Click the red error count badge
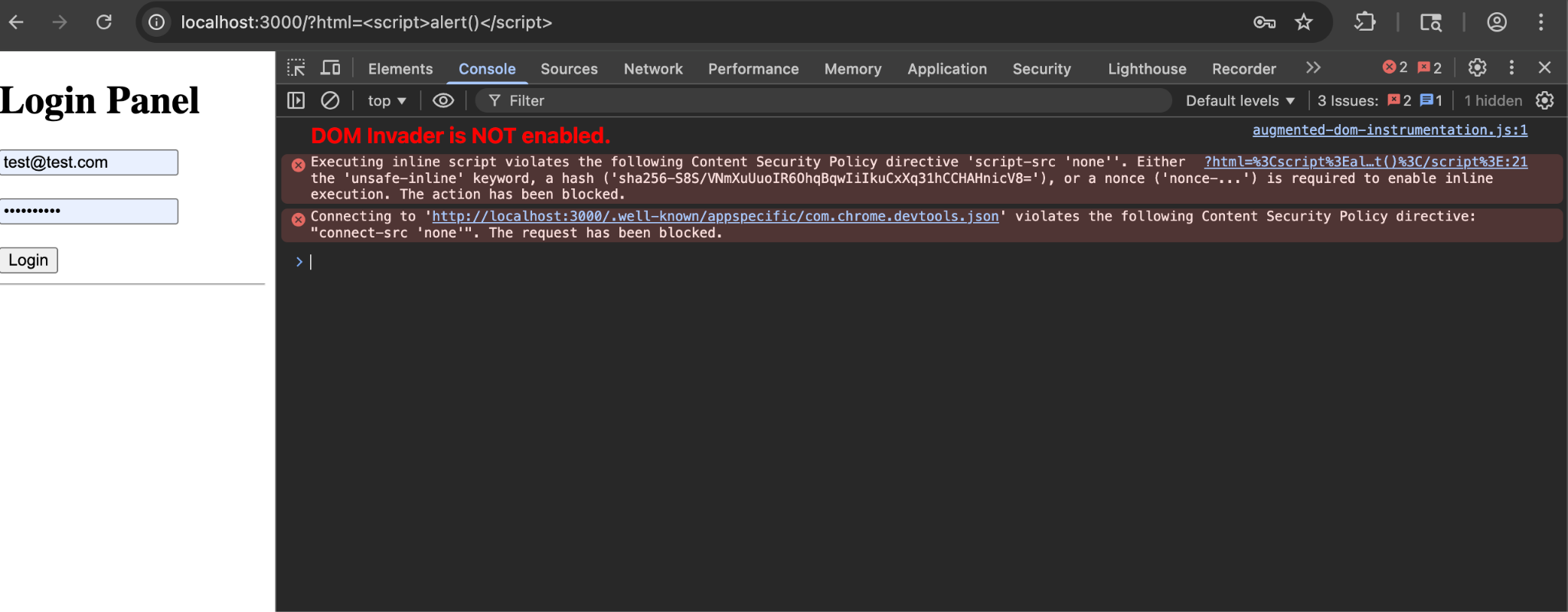The height and width of the screenshot is (612, 1568). [1395, 67]
